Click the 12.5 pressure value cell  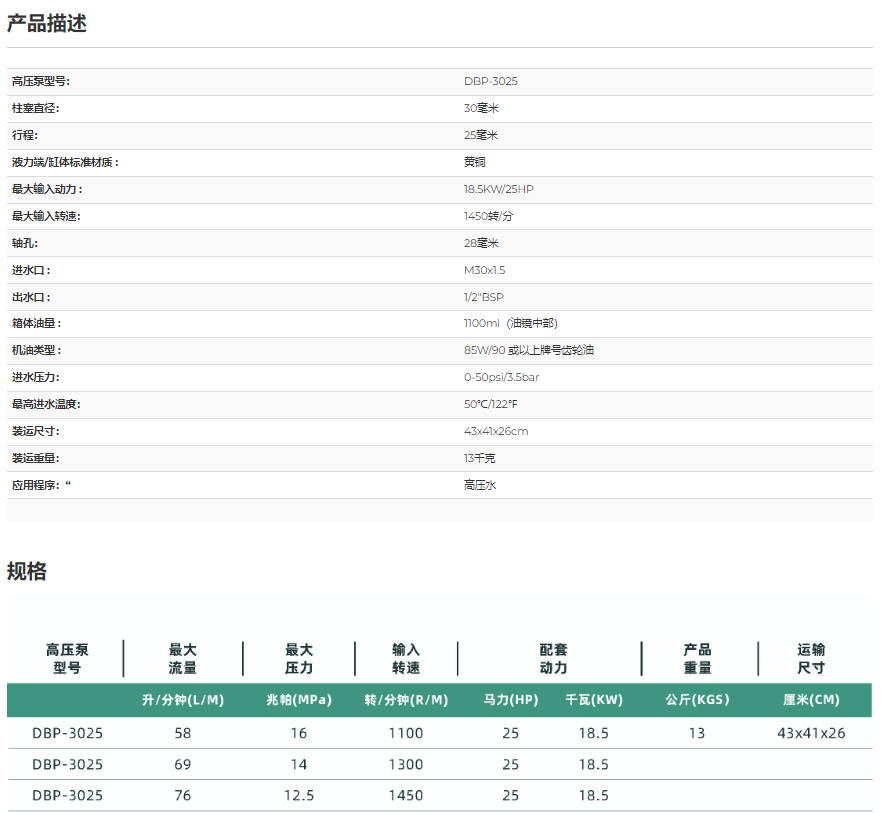tap(299, 796)
